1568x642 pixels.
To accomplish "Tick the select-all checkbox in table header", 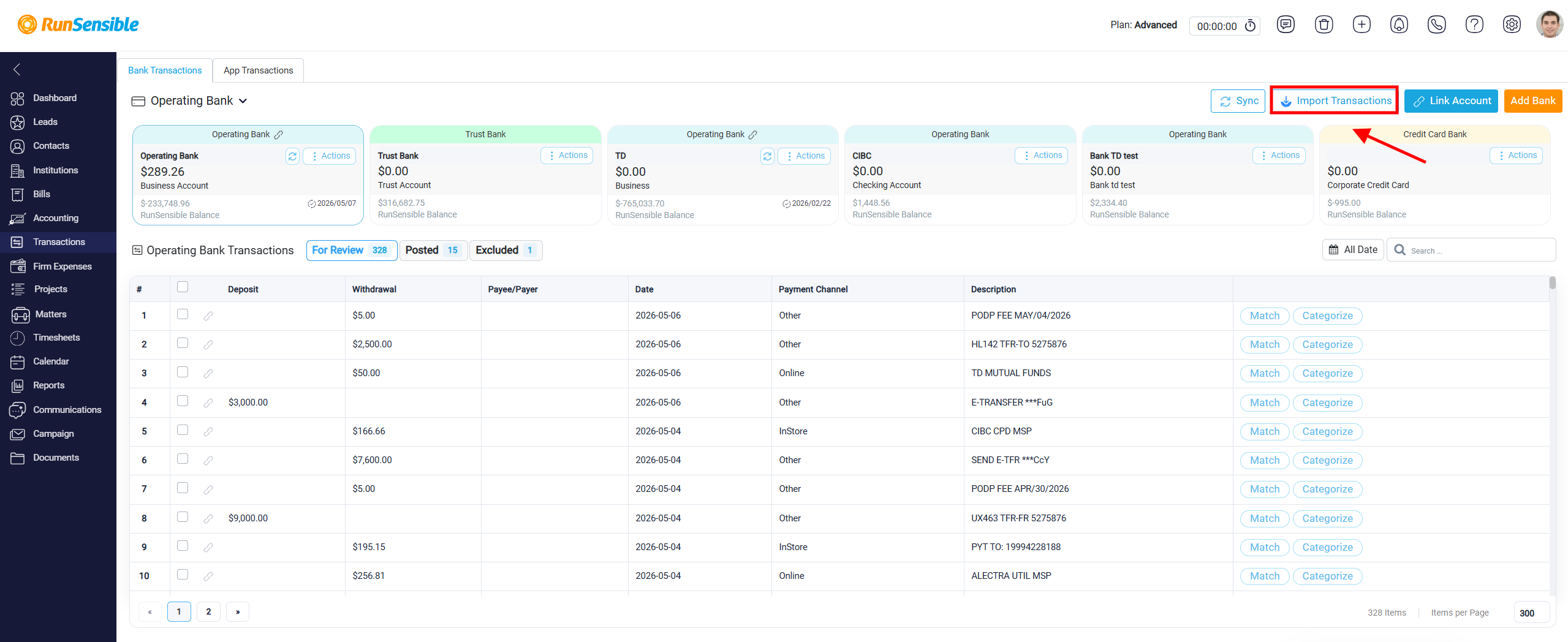I will coord(183,287).
